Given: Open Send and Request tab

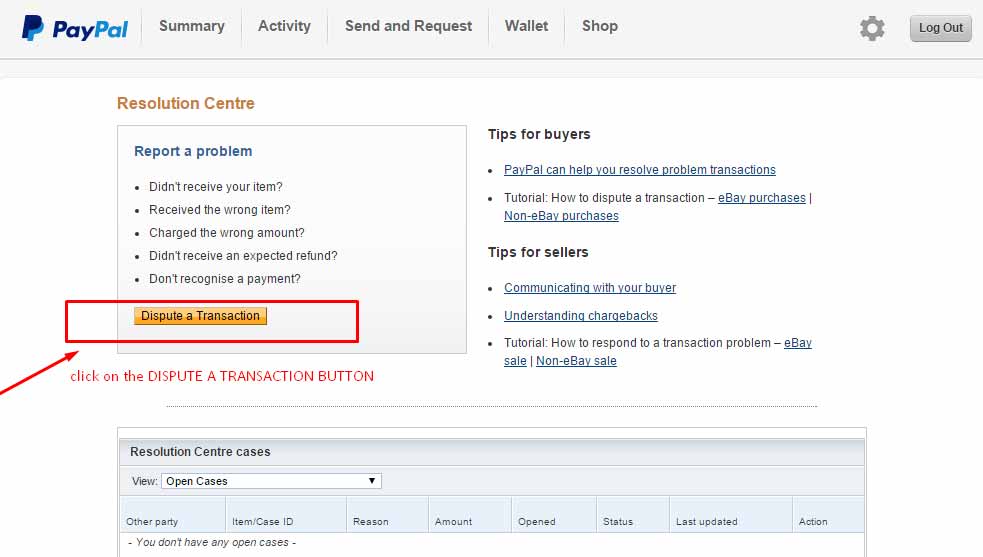Looking at the screenshot, I should point(408,26).
